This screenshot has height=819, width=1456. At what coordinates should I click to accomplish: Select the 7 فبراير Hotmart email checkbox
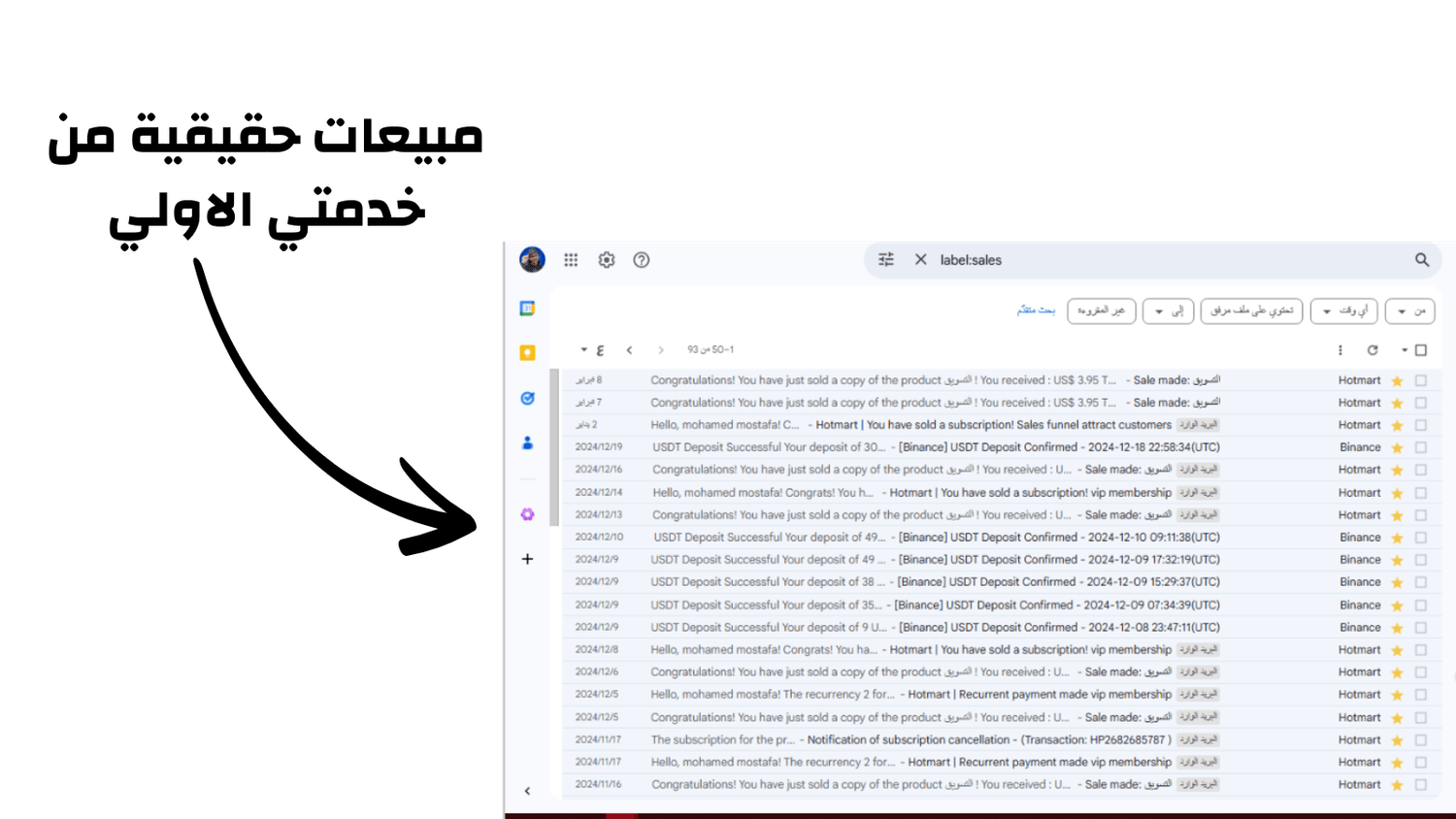pyautogui.click(x=1421, y=403)
